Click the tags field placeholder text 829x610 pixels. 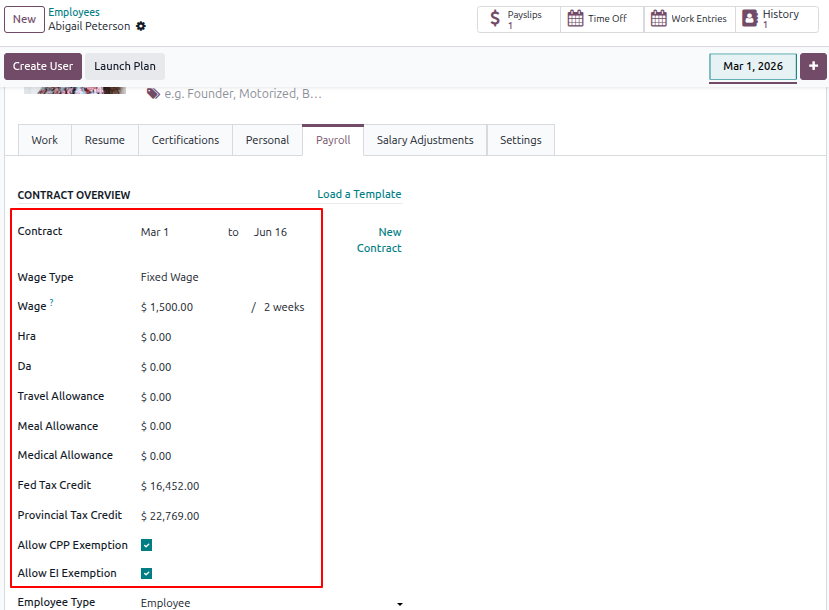pyautogui.click(x=243, y=94)
